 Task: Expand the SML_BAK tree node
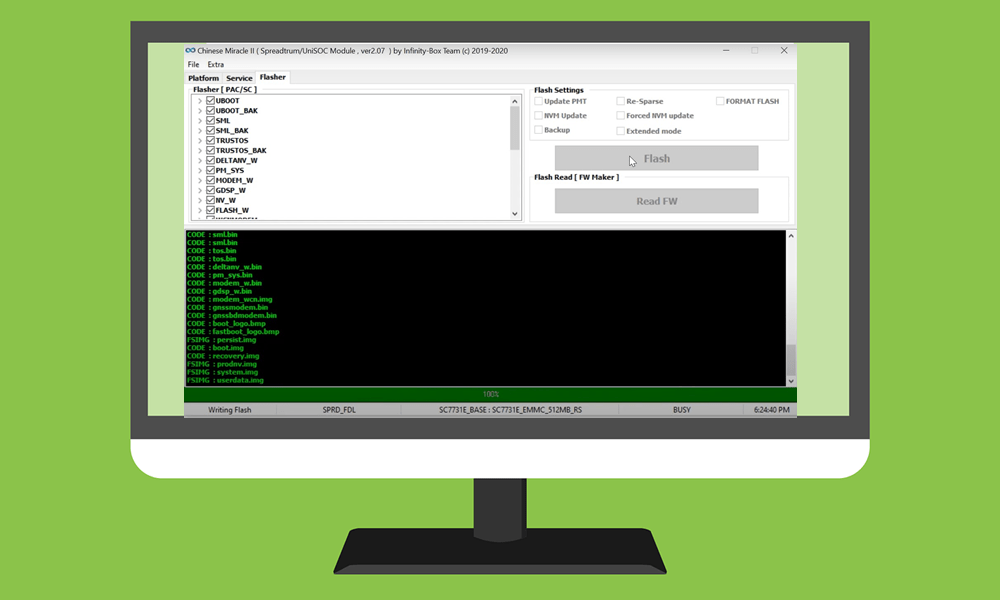click(200, 131)
